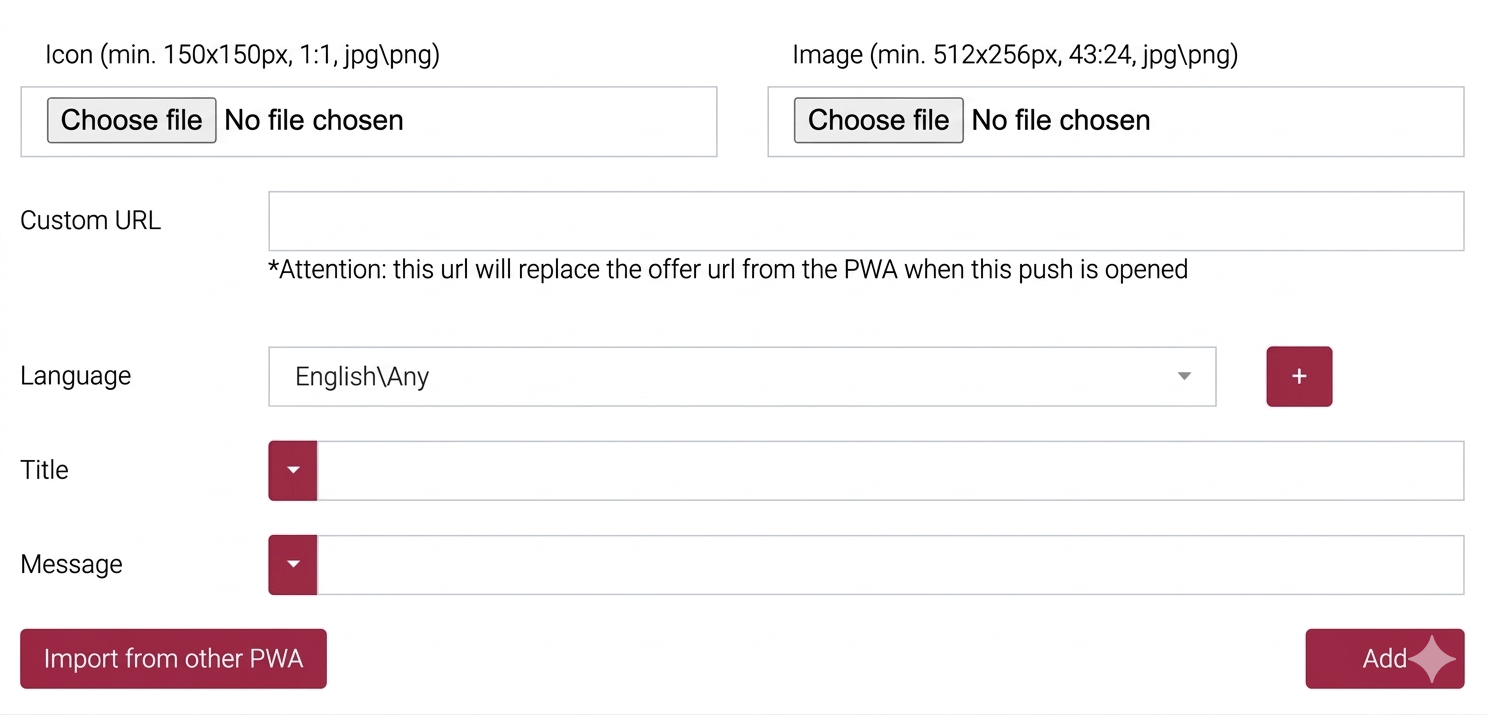This screenshot has height=715, width=1488.
Task: Click into the Message text field
Action: [x=889, y=564]
